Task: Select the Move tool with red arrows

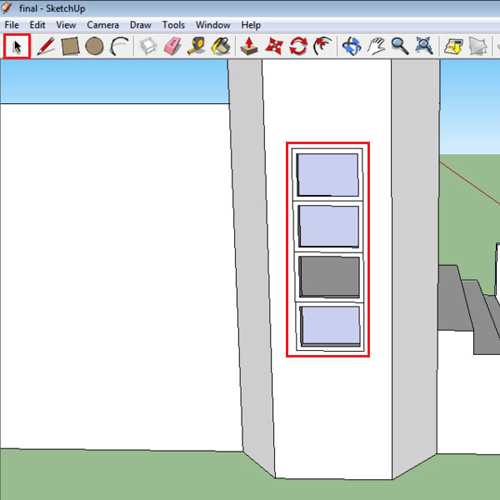Action: 274,46
